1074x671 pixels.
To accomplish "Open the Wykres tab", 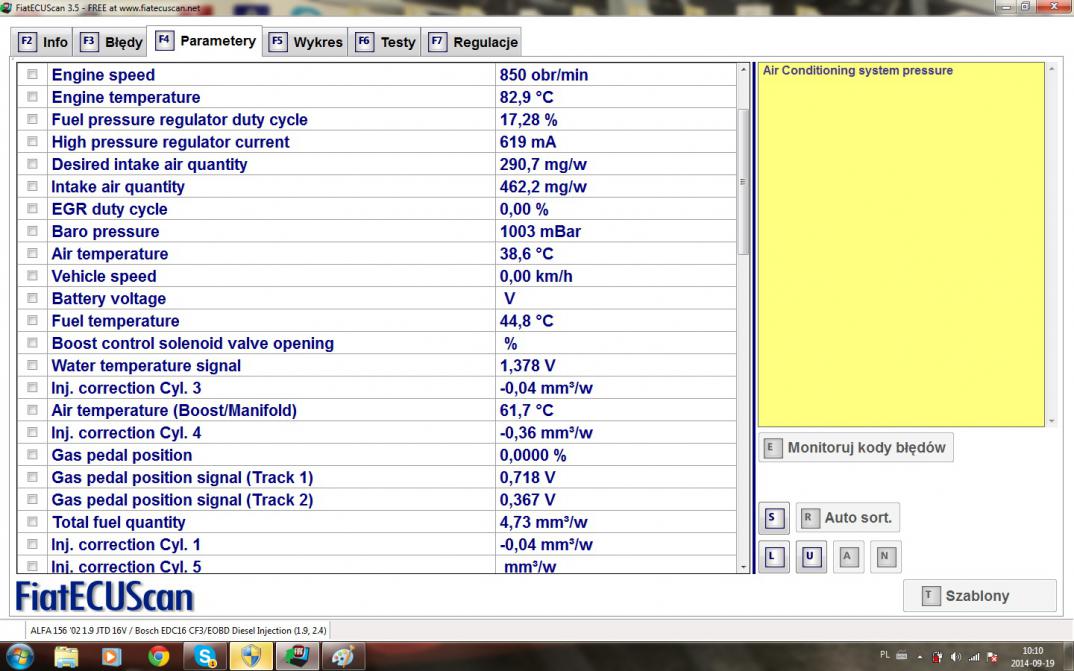I will [x=305, y=42].
